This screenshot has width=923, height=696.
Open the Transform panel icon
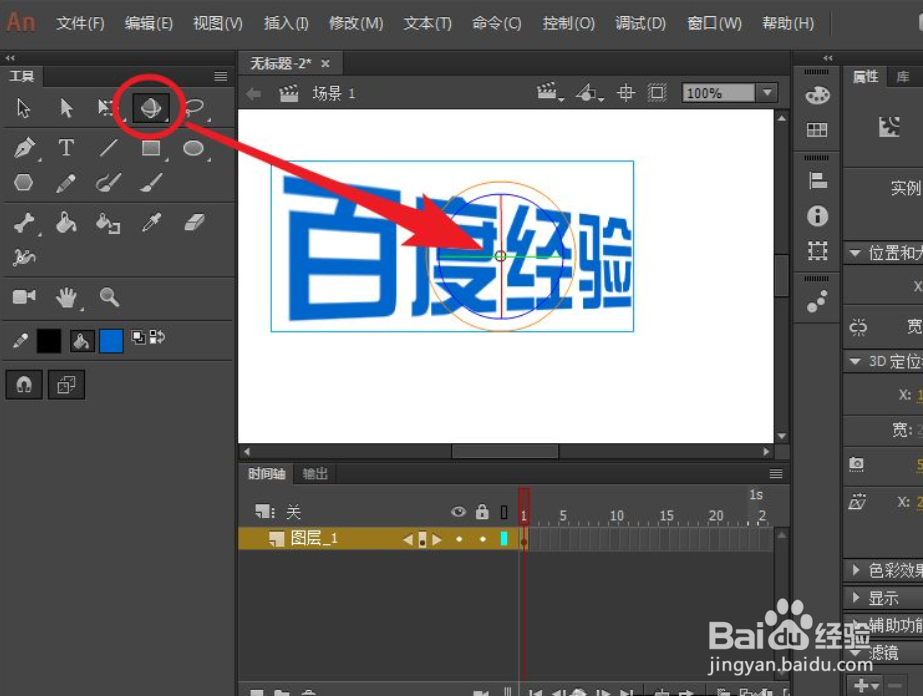(x=817, y=251)
